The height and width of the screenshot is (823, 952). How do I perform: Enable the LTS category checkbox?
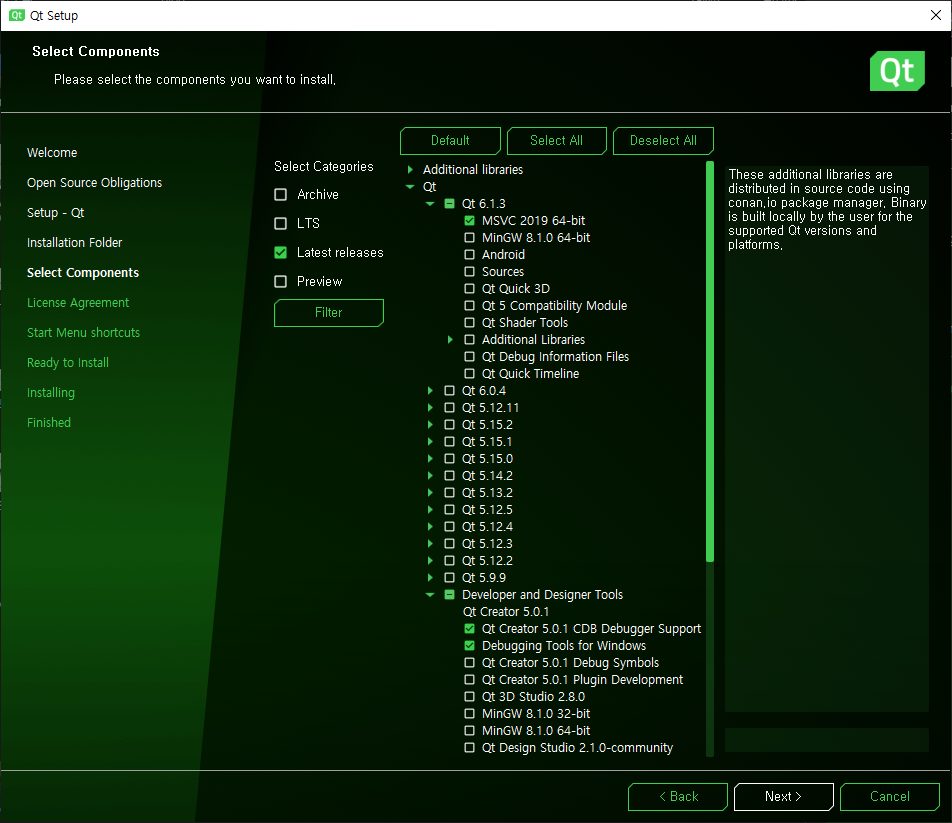pos(280,223)
